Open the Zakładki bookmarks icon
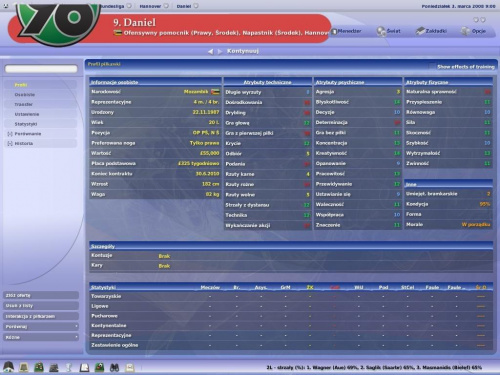 420,31
